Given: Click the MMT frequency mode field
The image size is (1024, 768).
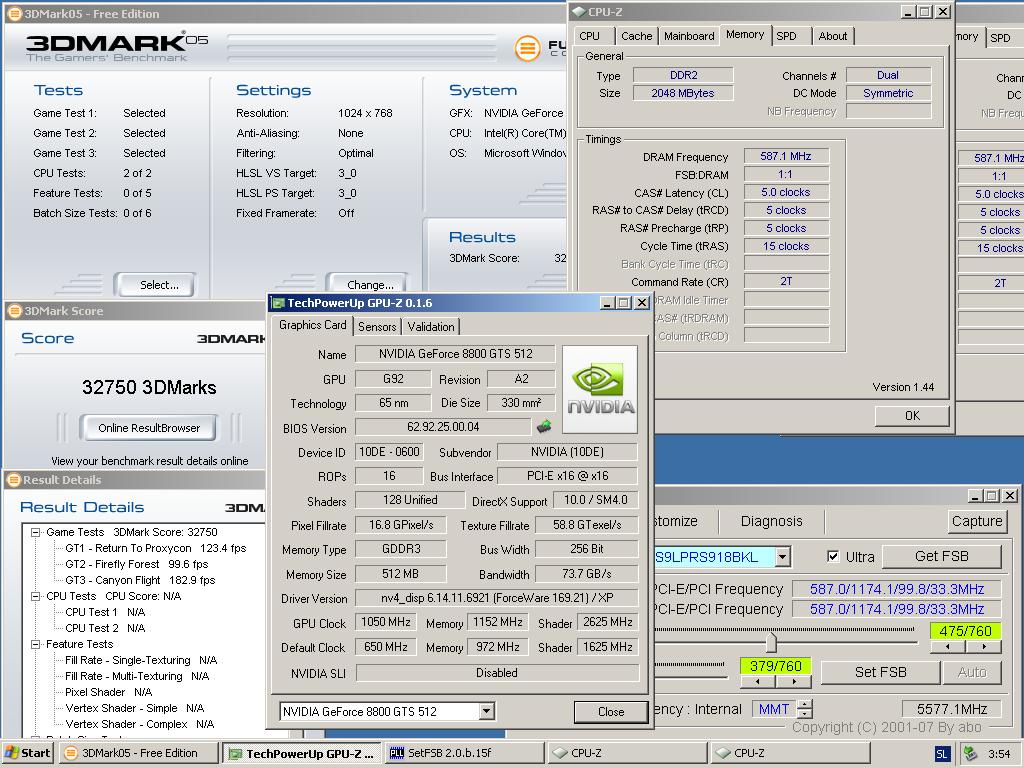Looking at the screenshot, I should (x=775, y=709).
